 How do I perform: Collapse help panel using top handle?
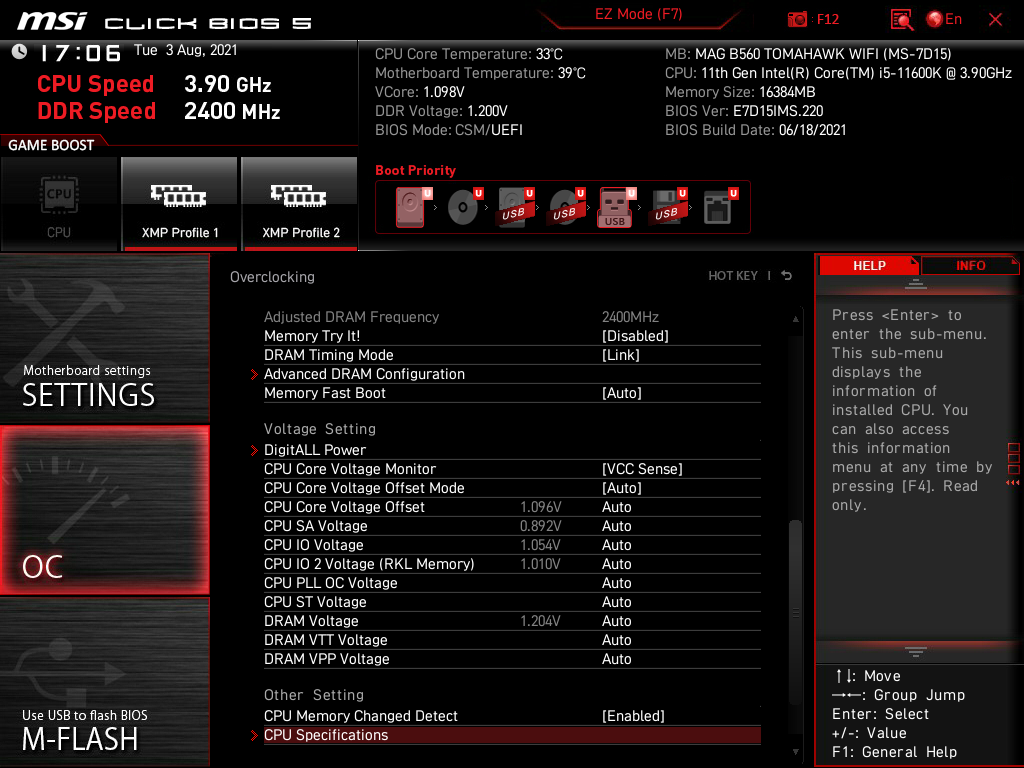coord(916,284)
